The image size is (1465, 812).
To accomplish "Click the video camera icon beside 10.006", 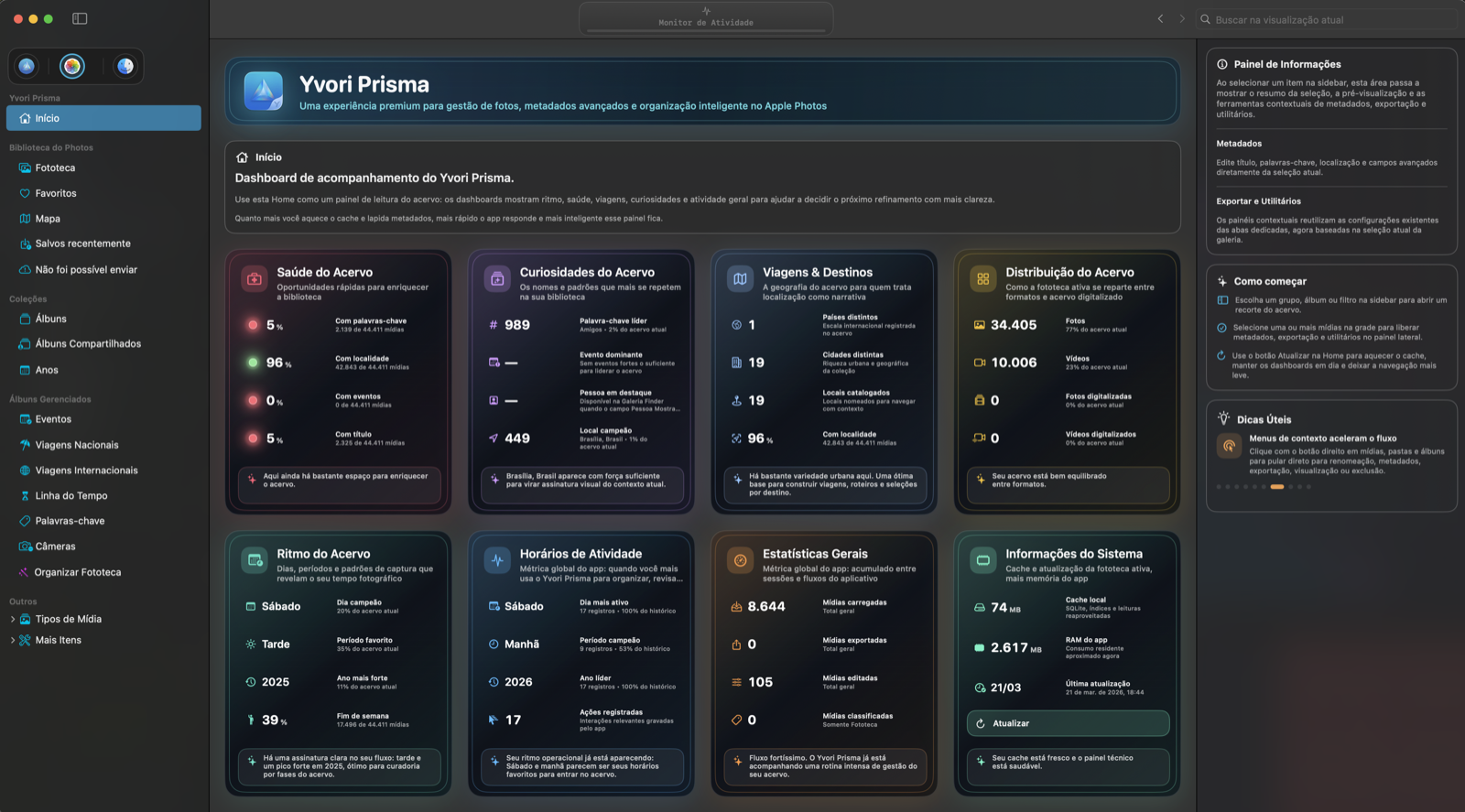I will pos(979,363).
